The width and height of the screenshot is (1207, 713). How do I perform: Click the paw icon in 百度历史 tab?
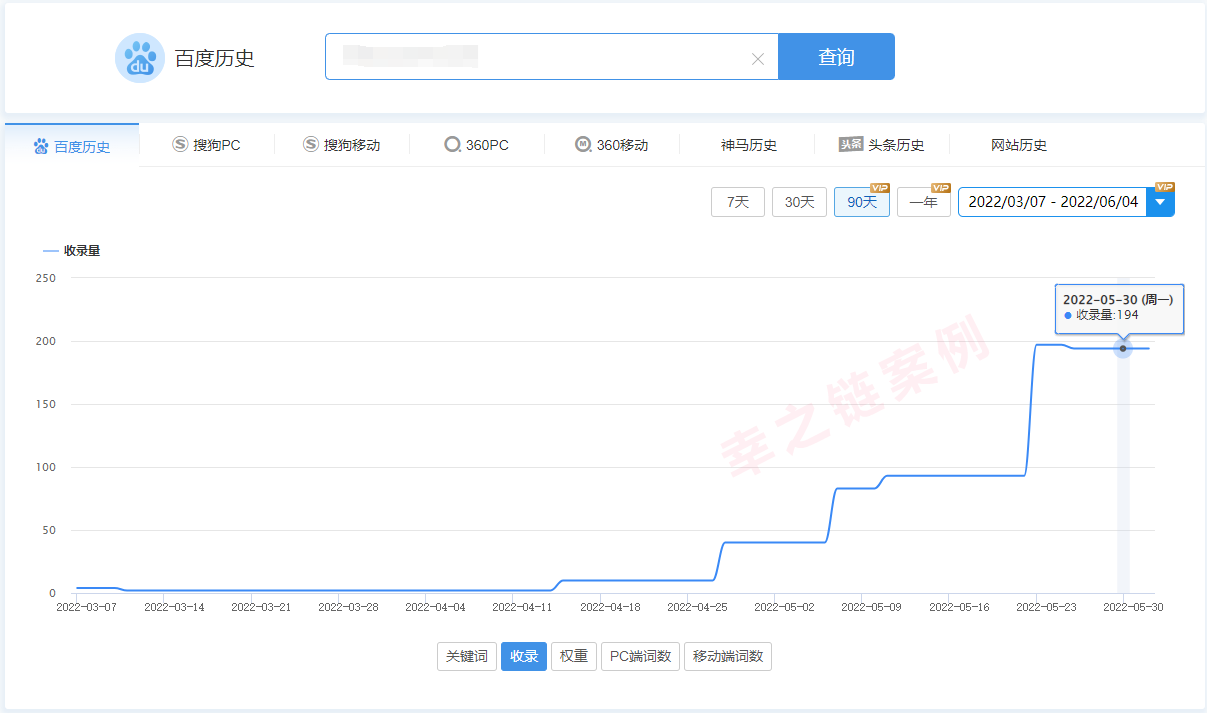41,147
